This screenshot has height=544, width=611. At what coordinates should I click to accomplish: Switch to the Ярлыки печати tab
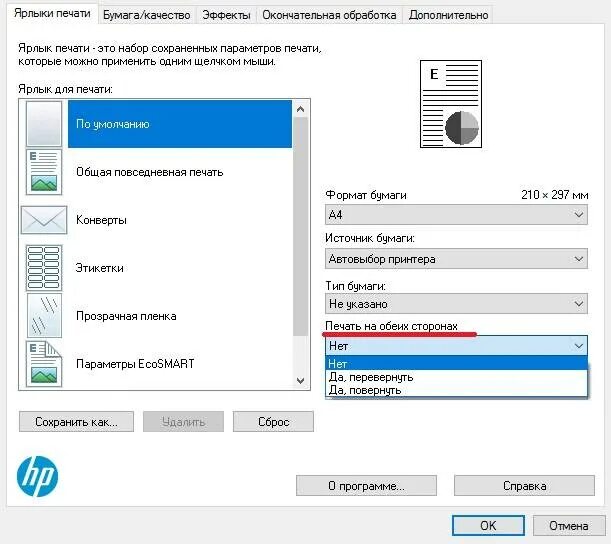pyautogui.click(x=52, y=13)
